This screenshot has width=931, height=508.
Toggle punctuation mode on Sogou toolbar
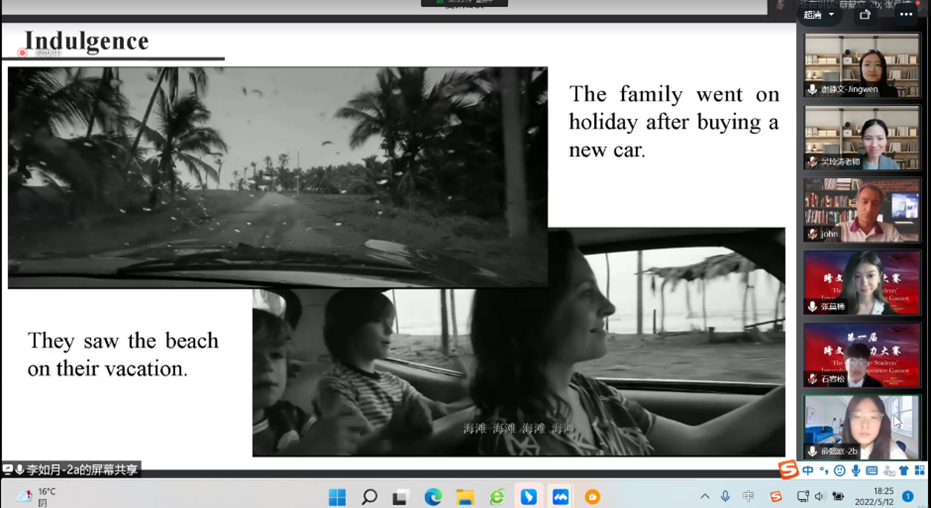click(824, 471)
